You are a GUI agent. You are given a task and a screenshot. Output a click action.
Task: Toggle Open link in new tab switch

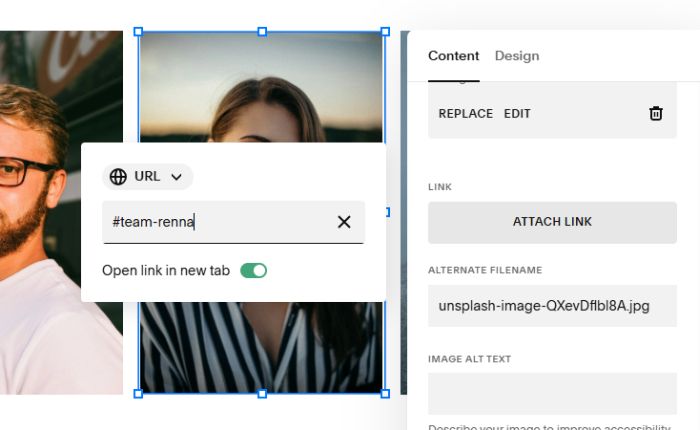[x=254, y=271]
